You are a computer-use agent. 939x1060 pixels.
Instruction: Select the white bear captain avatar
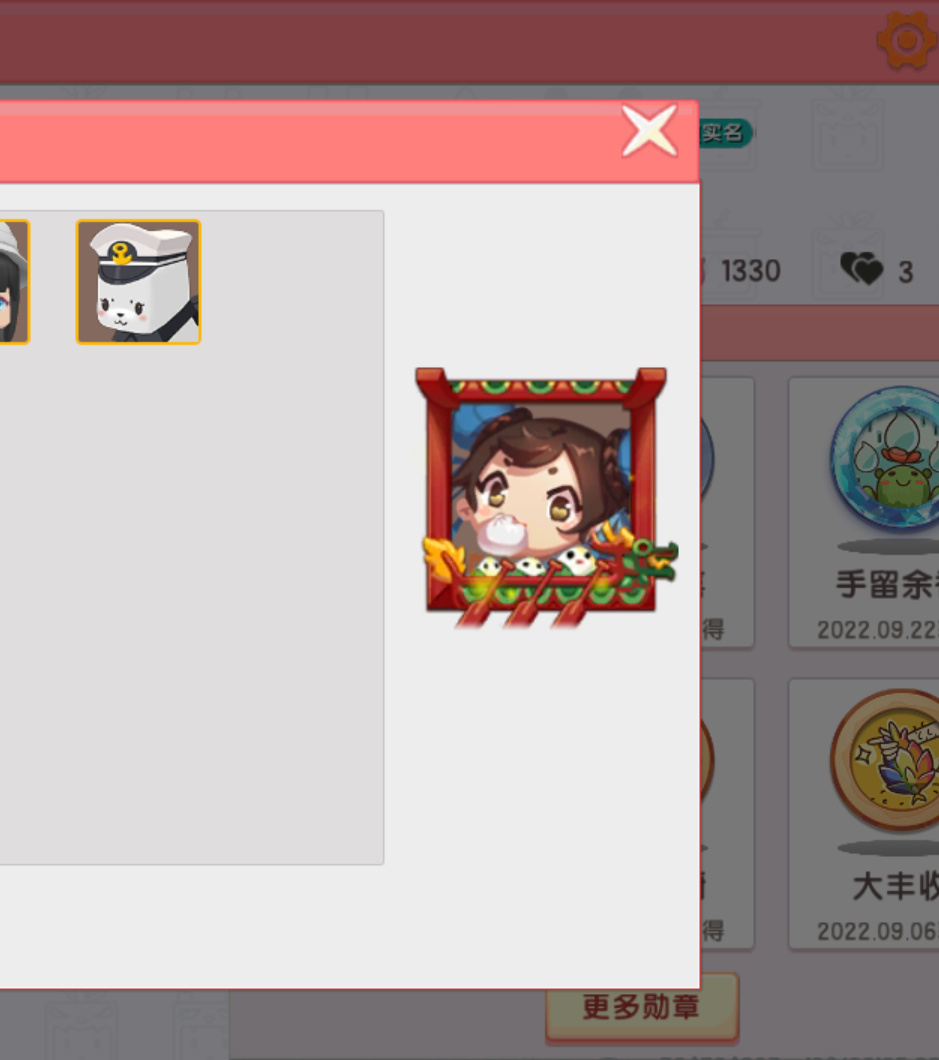139,282
